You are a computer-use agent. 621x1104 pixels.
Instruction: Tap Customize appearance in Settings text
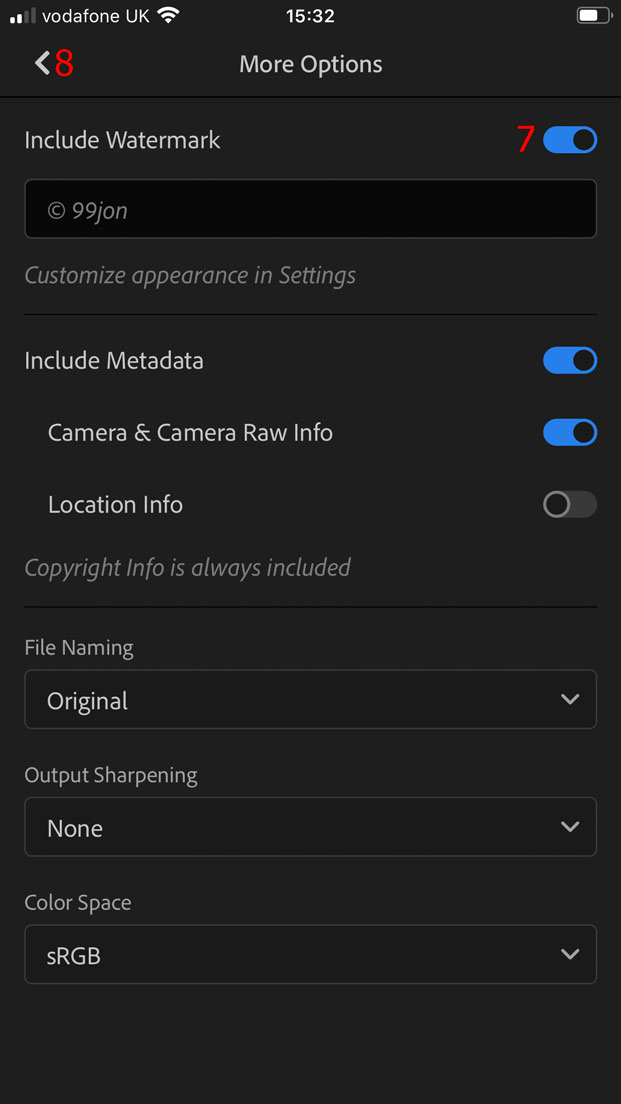point(190,275)
